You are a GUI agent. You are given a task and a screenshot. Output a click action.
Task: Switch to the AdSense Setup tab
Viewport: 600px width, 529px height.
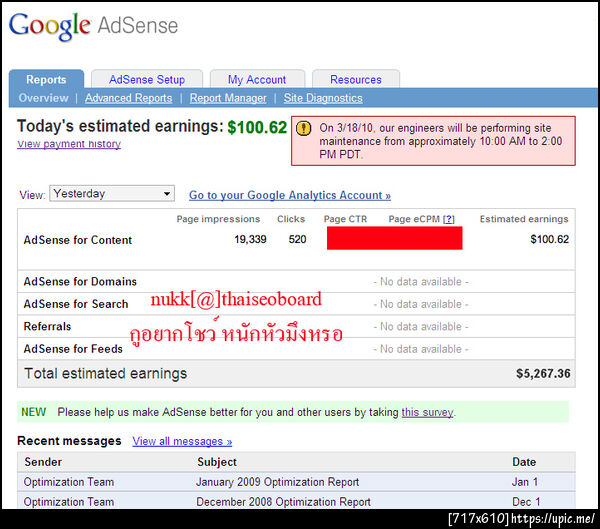(147, 80)
